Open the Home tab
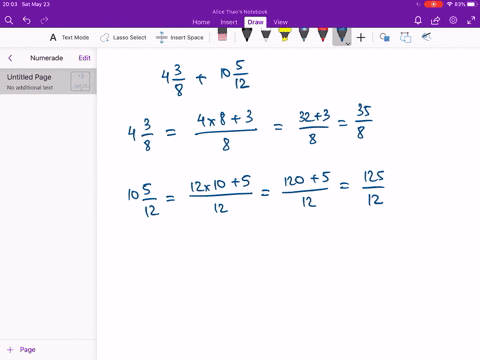 pyautogui.click(x=201, y=22)
